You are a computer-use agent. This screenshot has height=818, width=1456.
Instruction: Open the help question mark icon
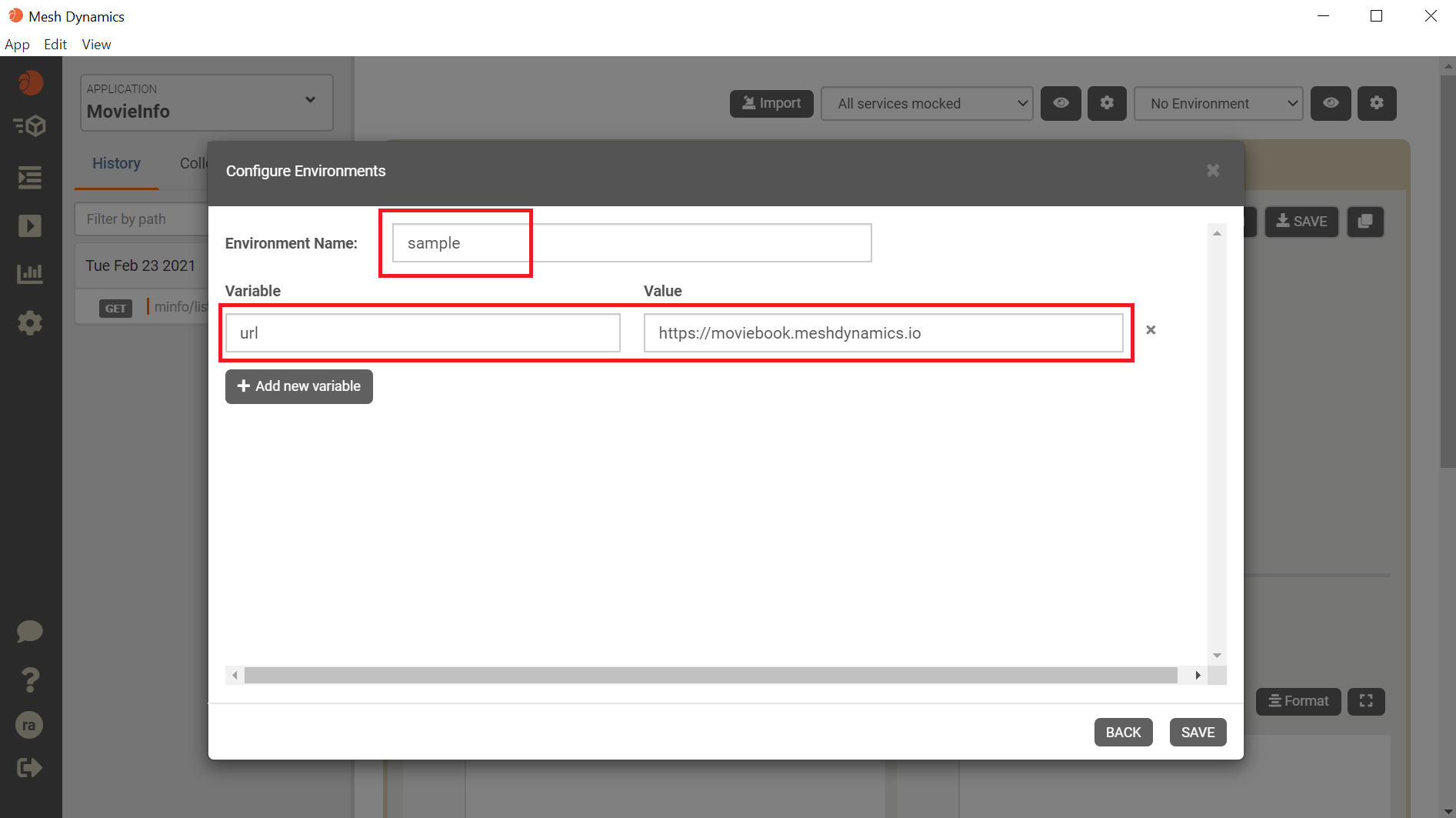(x=30, y=679)
